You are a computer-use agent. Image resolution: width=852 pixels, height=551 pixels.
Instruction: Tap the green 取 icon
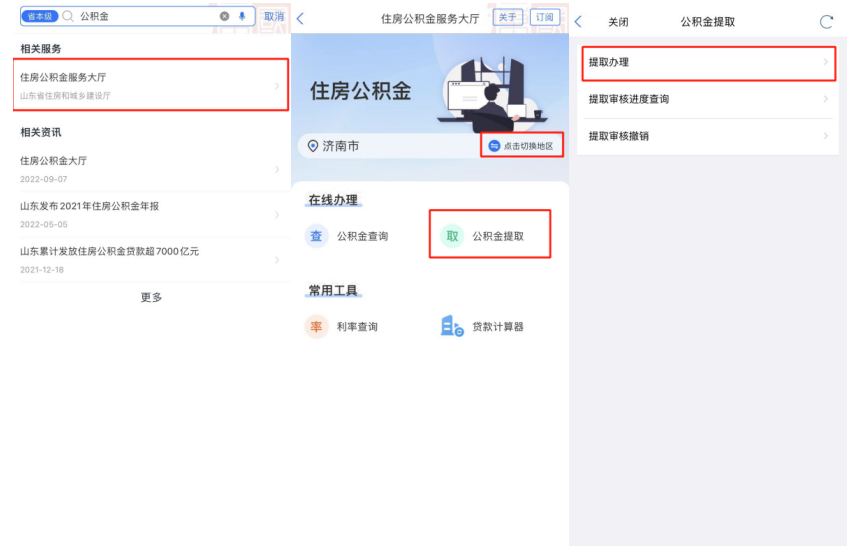pos(452,236)
